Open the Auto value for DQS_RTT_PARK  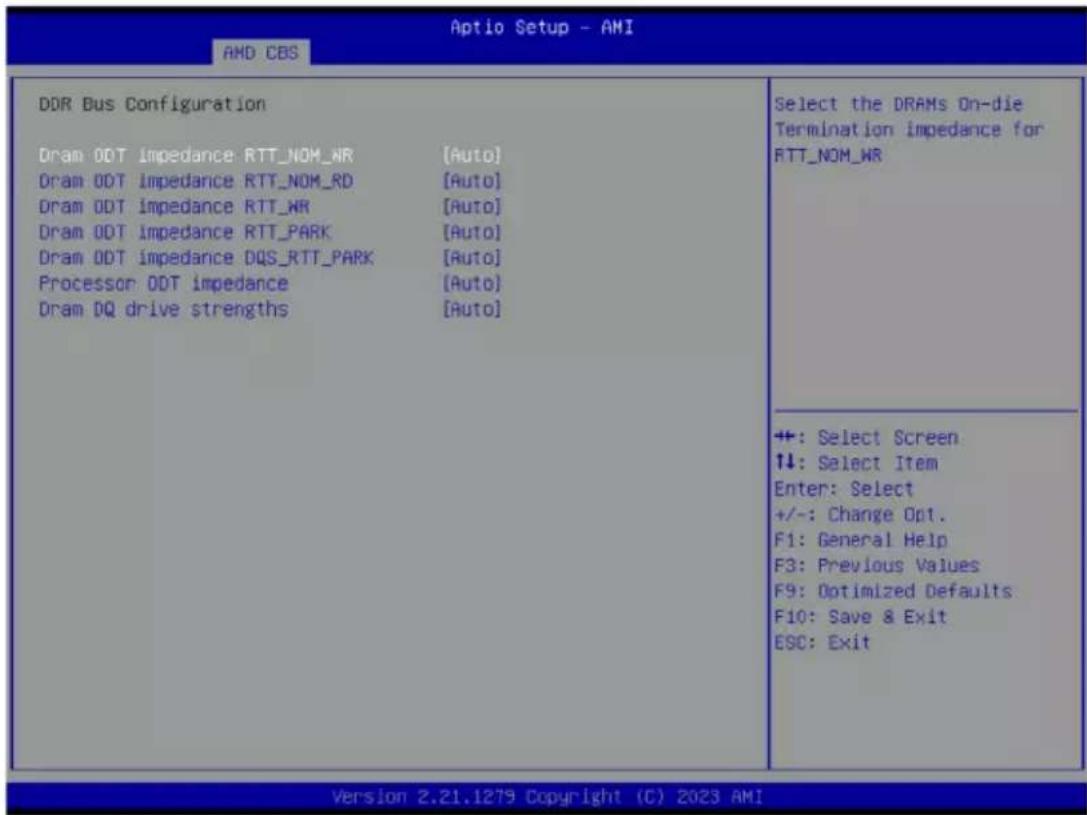click(x=471, y=258)
